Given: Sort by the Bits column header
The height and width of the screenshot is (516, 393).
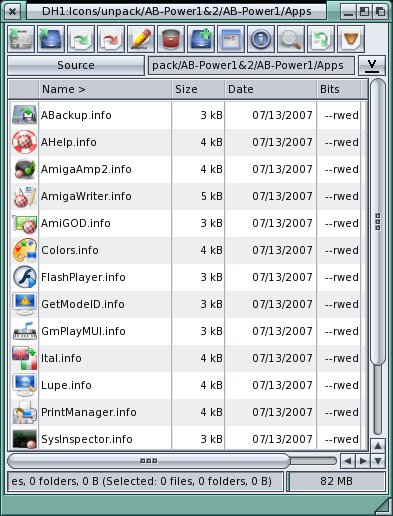Looking at the screenshot, I should coord(339,89).
